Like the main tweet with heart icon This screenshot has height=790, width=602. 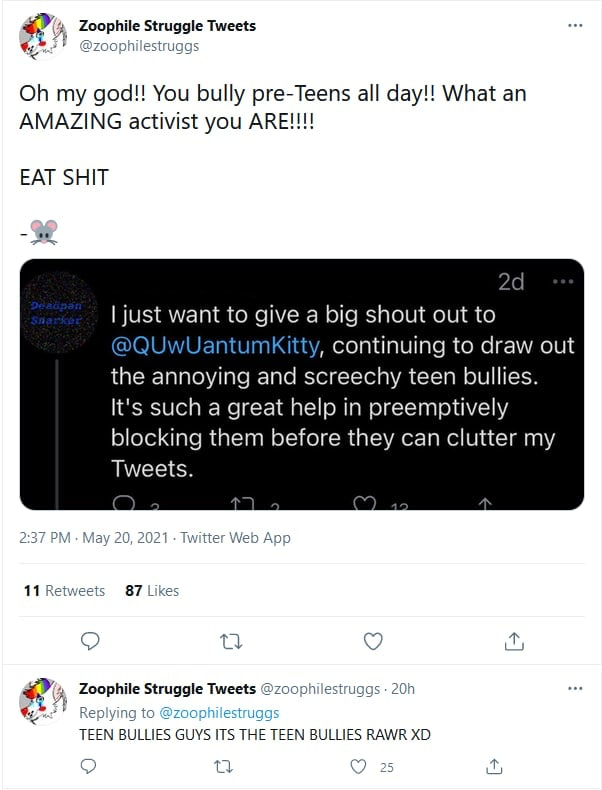click(373, 641)
